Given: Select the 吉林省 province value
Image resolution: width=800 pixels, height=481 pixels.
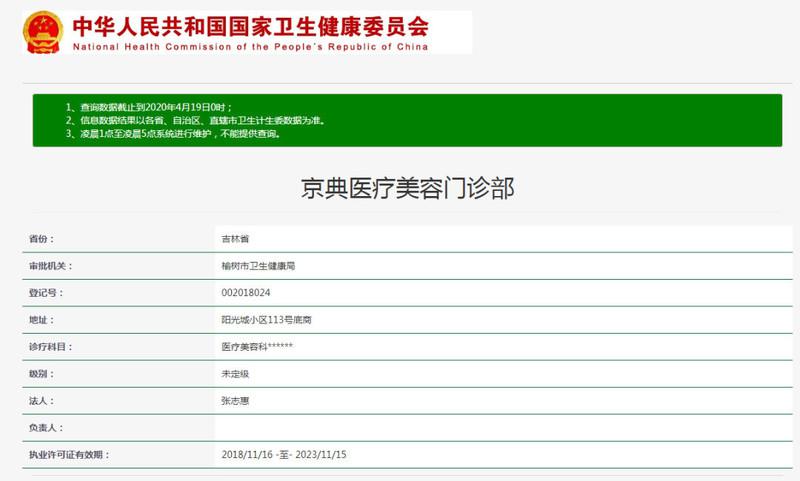Looking at the screenshot, I should [x=236, y=239].
